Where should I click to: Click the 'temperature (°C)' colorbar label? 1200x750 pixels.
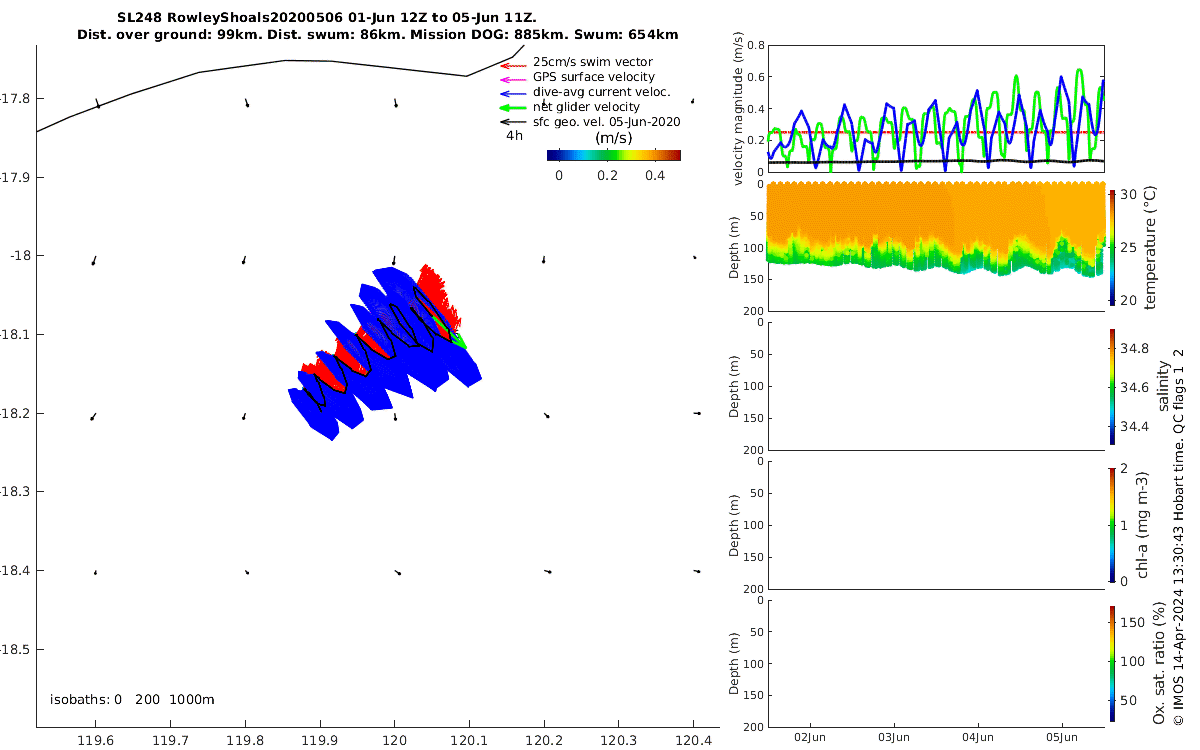[x=1150, y=247]
